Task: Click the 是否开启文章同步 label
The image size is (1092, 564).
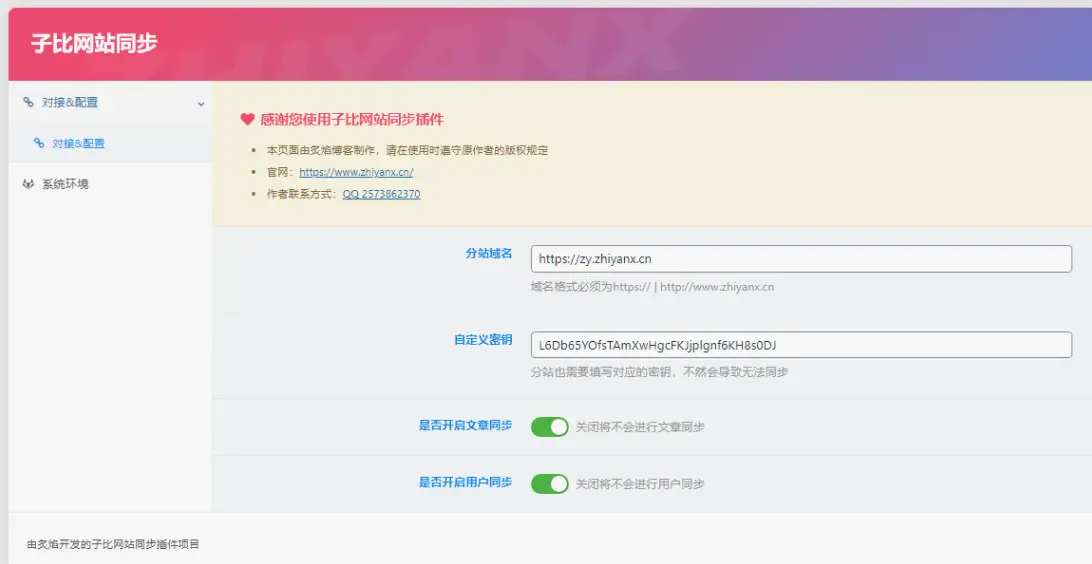Action: click(465, 425)
